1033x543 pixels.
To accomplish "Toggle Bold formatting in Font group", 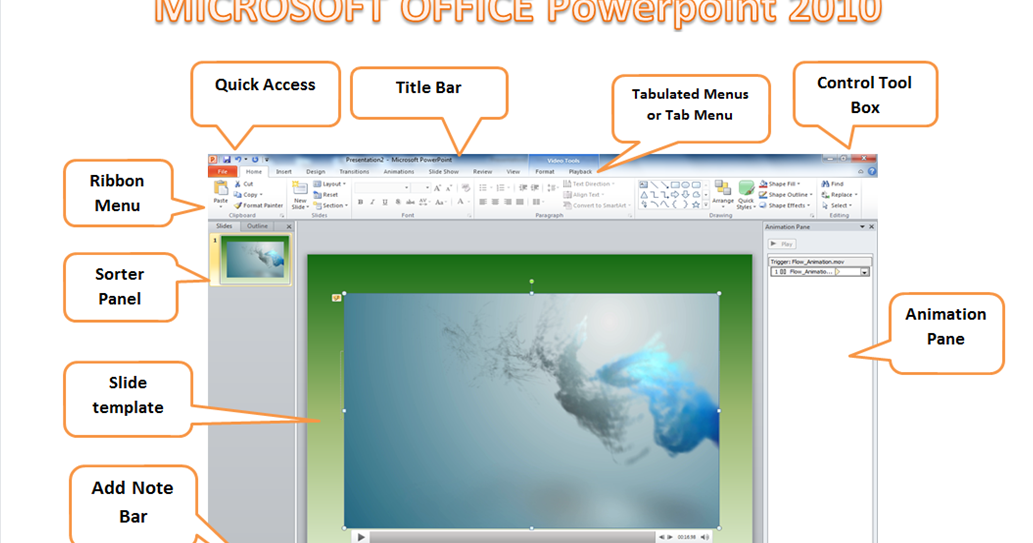I will (x=360, y=202).
